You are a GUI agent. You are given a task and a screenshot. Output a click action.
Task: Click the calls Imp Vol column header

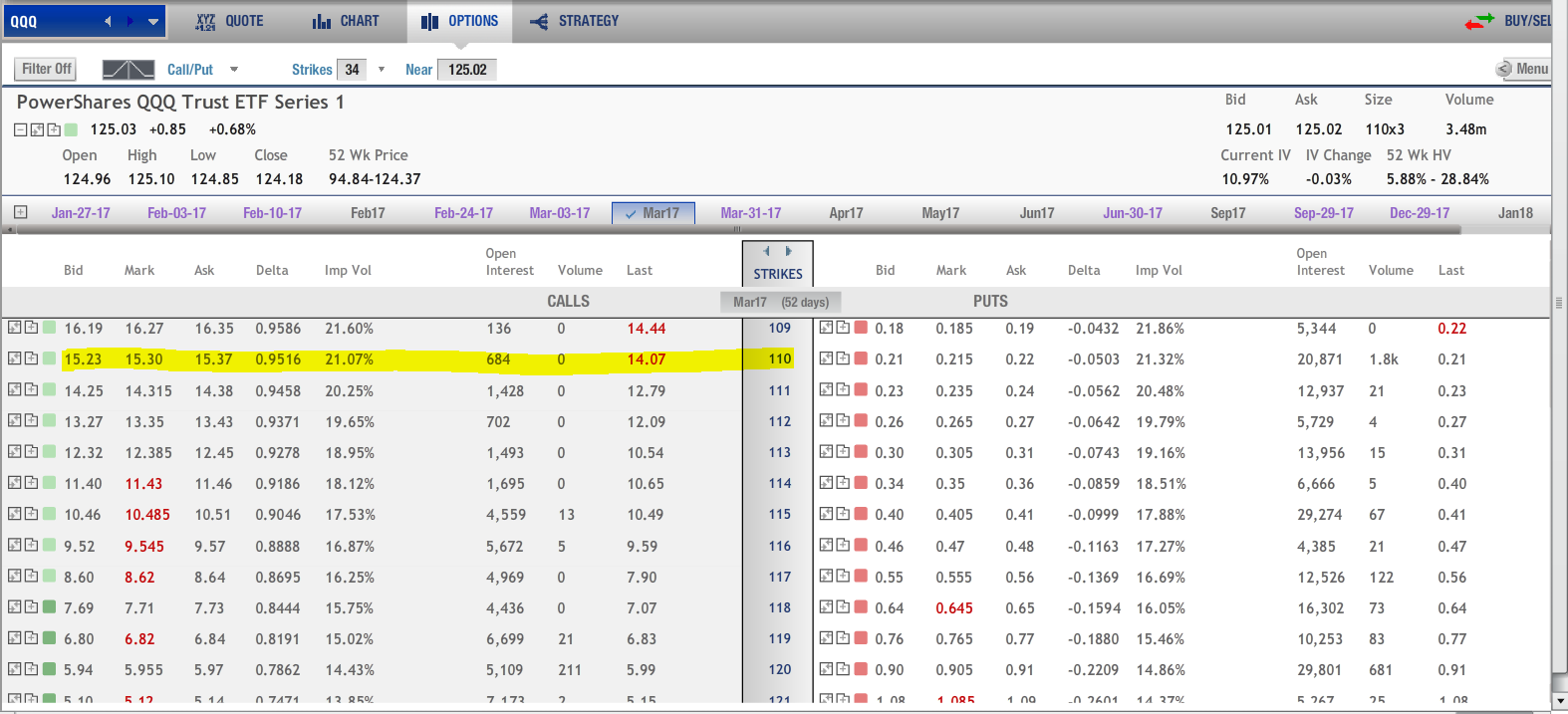coord(348,270)
